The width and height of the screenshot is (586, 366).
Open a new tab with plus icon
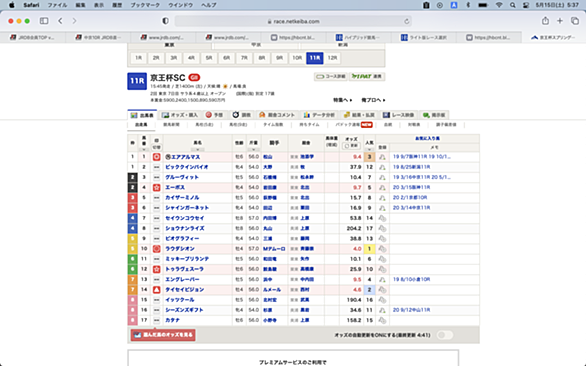[x=560, y=21]
